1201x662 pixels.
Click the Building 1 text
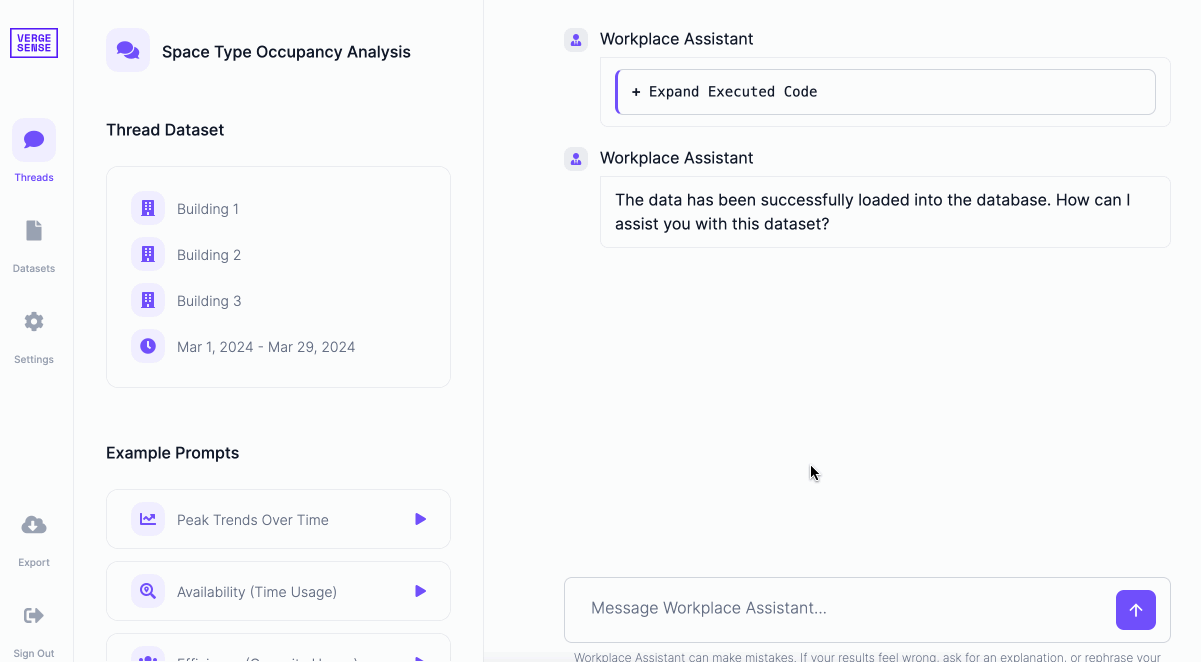pyautogui.click(x=208, y=209)
